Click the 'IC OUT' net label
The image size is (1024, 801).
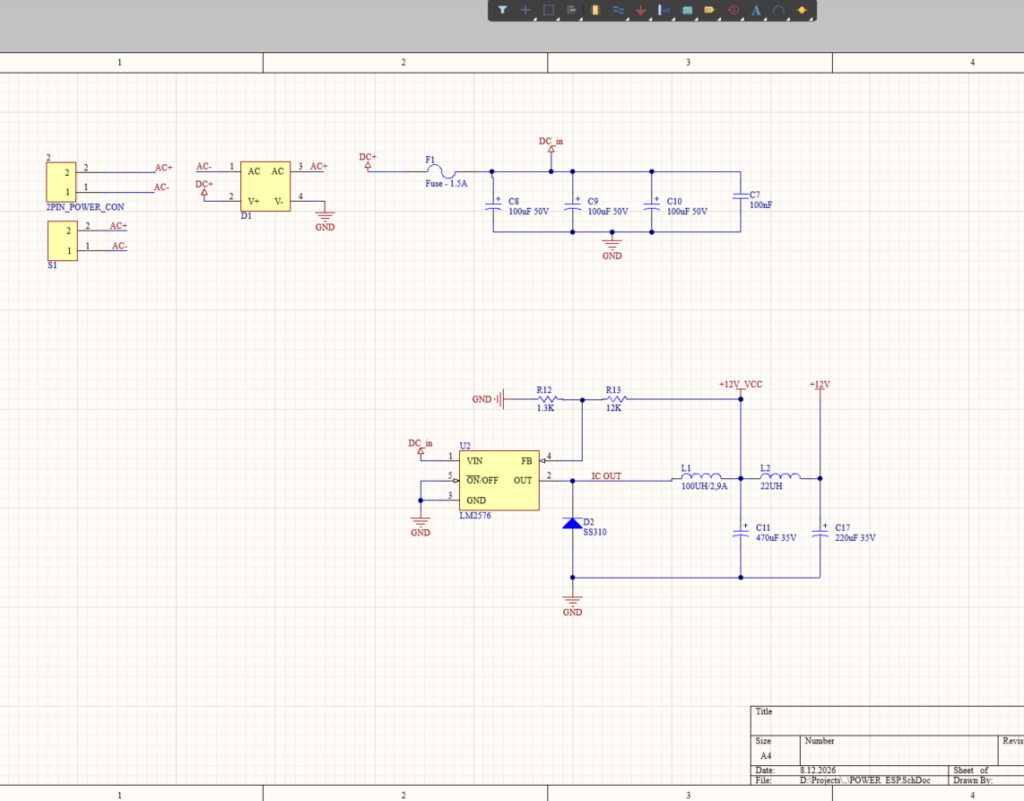(606, 476)
